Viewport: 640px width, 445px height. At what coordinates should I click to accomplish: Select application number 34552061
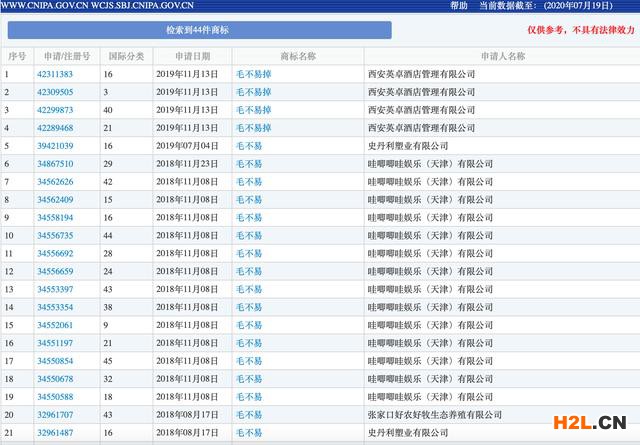(x=55, y=325)
